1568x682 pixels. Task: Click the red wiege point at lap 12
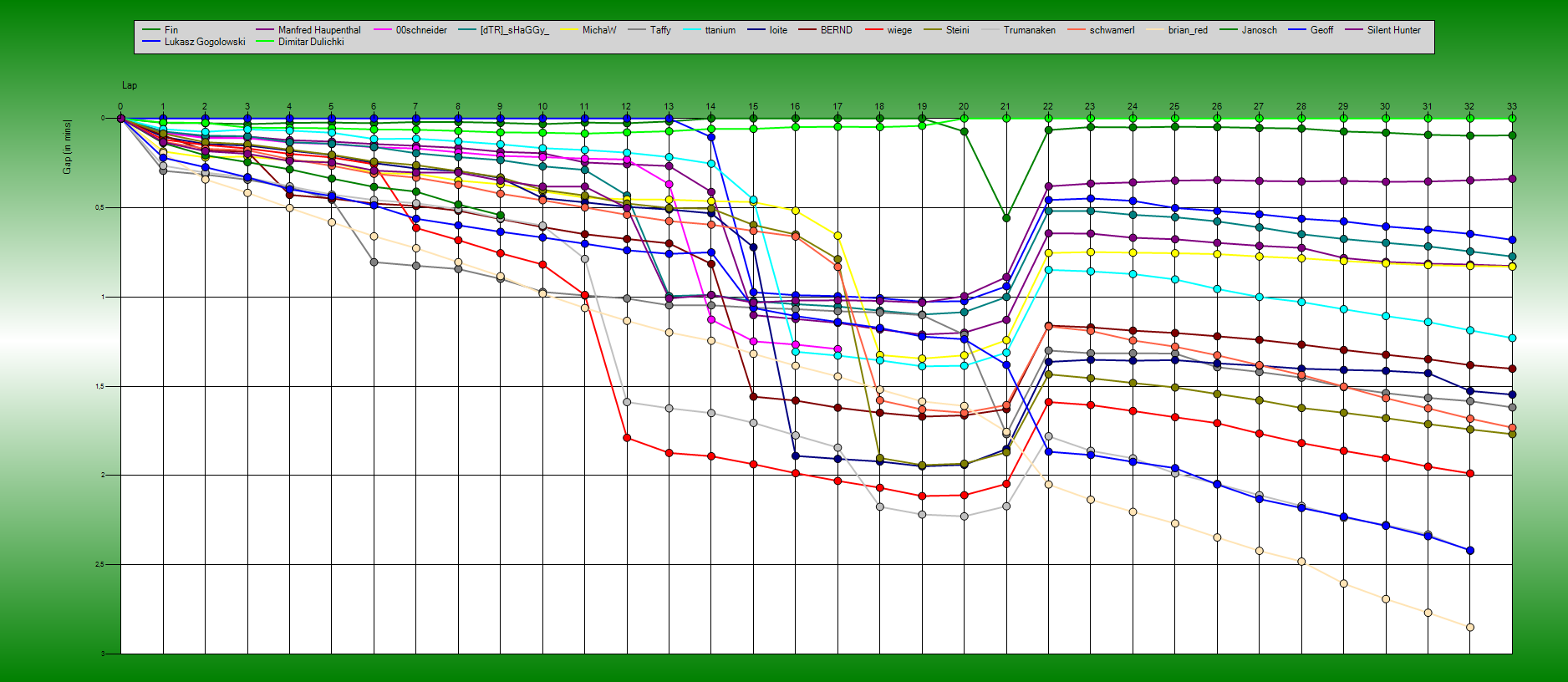tap(627, 438)
